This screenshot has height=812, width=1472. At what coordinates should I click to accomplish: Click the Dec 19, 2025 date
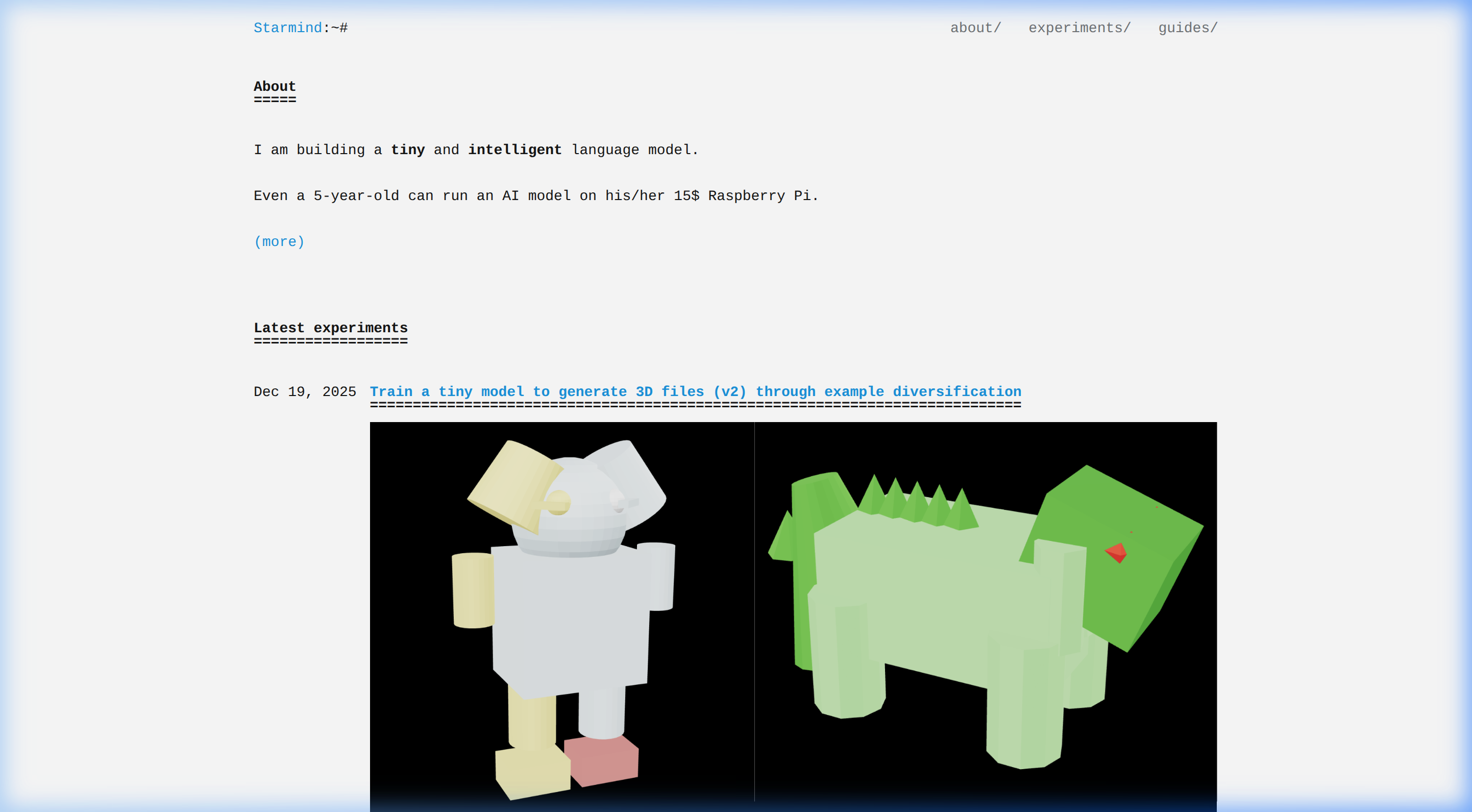[x=305, y=392]
